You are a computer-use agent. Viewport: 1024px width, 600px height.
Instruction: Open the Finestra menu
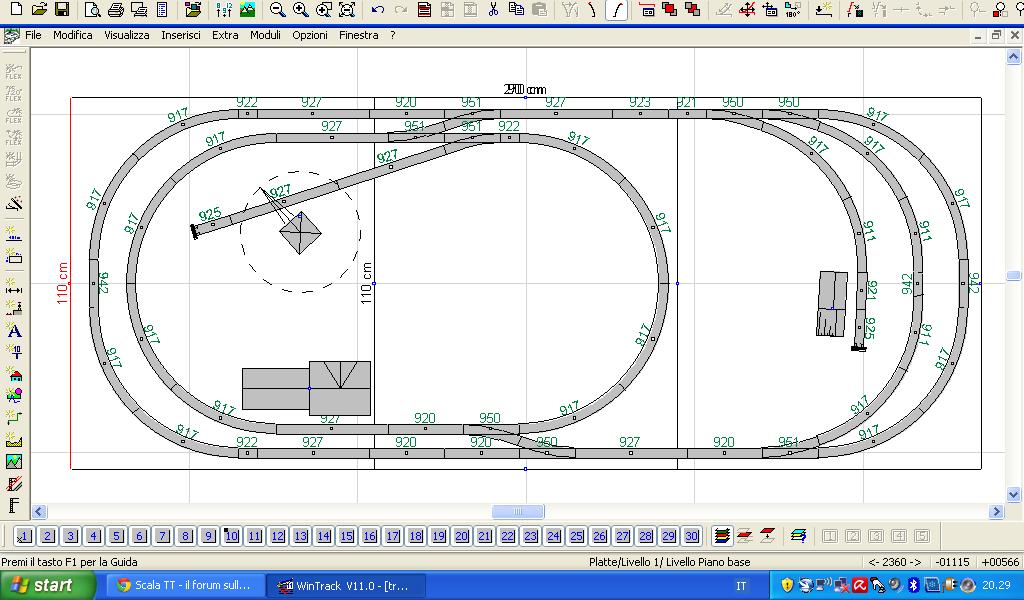359,35
